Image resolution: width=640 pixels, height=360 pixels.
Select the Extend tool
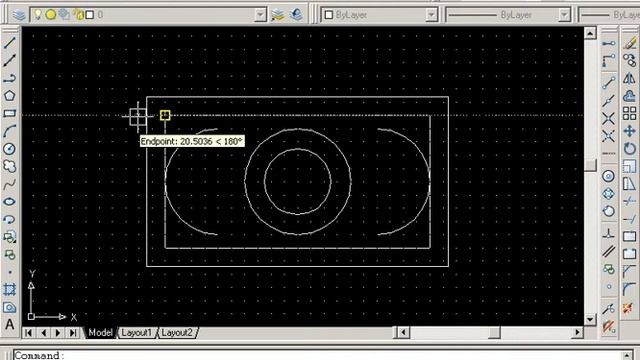pyautogui.click(x=629, y=219)
